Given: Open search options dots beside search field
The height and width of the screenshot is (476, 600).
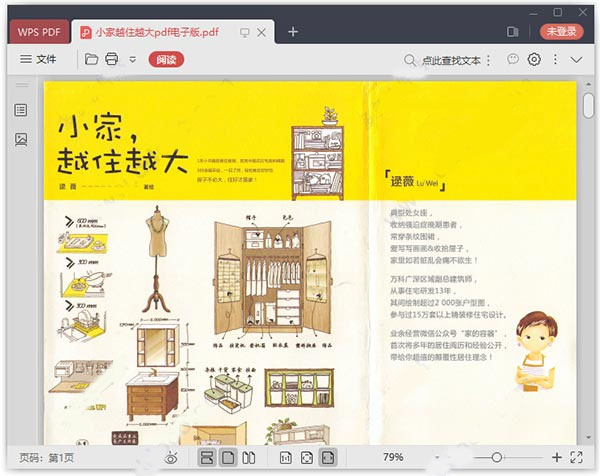Looking at the screenshot, I should (489, 60).
